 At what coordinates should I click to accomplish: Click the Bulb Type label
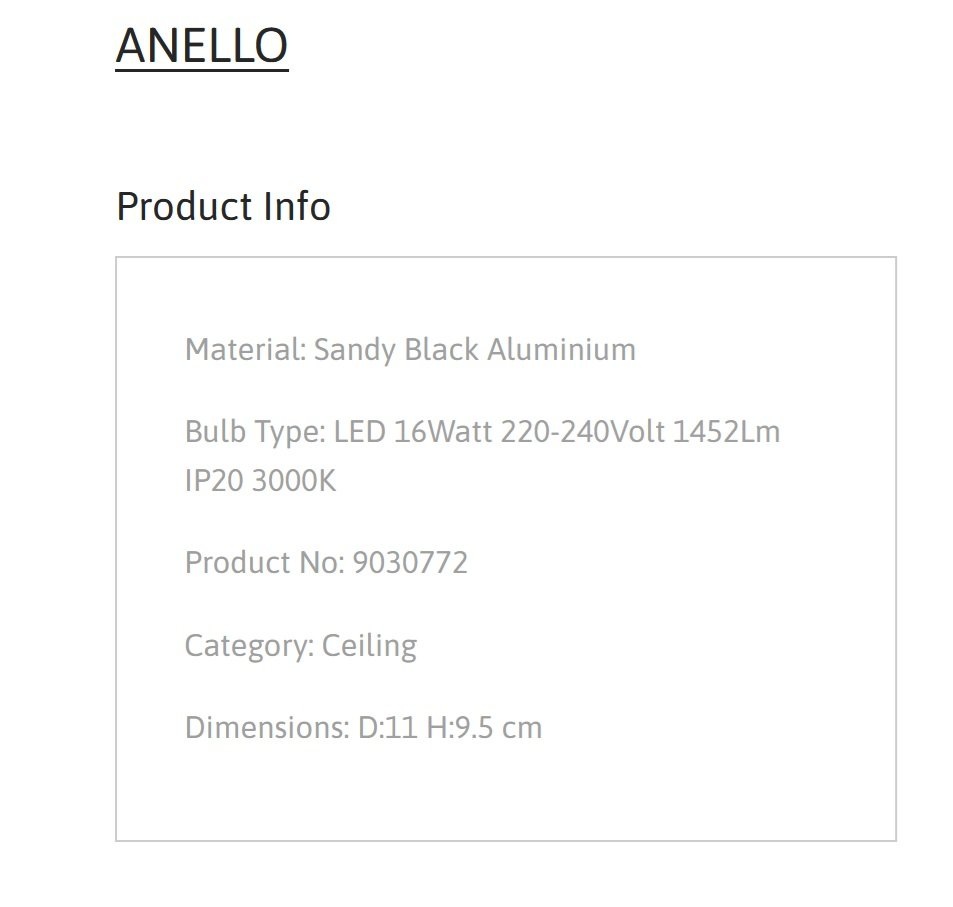[255, 432]
